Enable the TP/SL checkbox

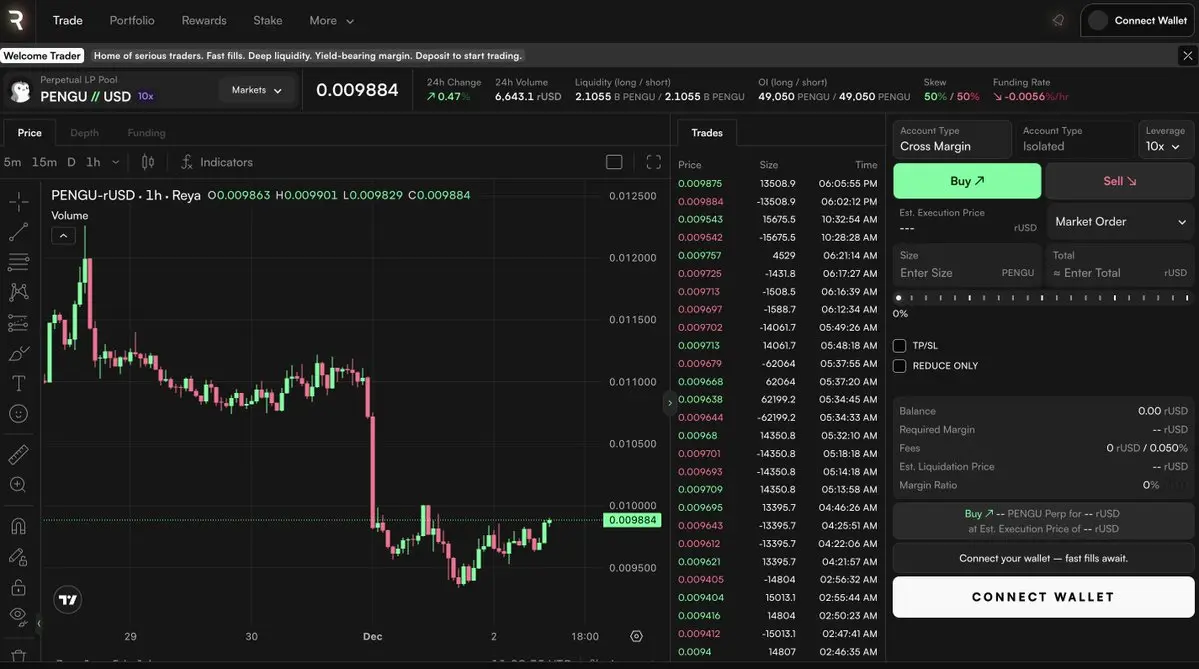pos(899,346)
